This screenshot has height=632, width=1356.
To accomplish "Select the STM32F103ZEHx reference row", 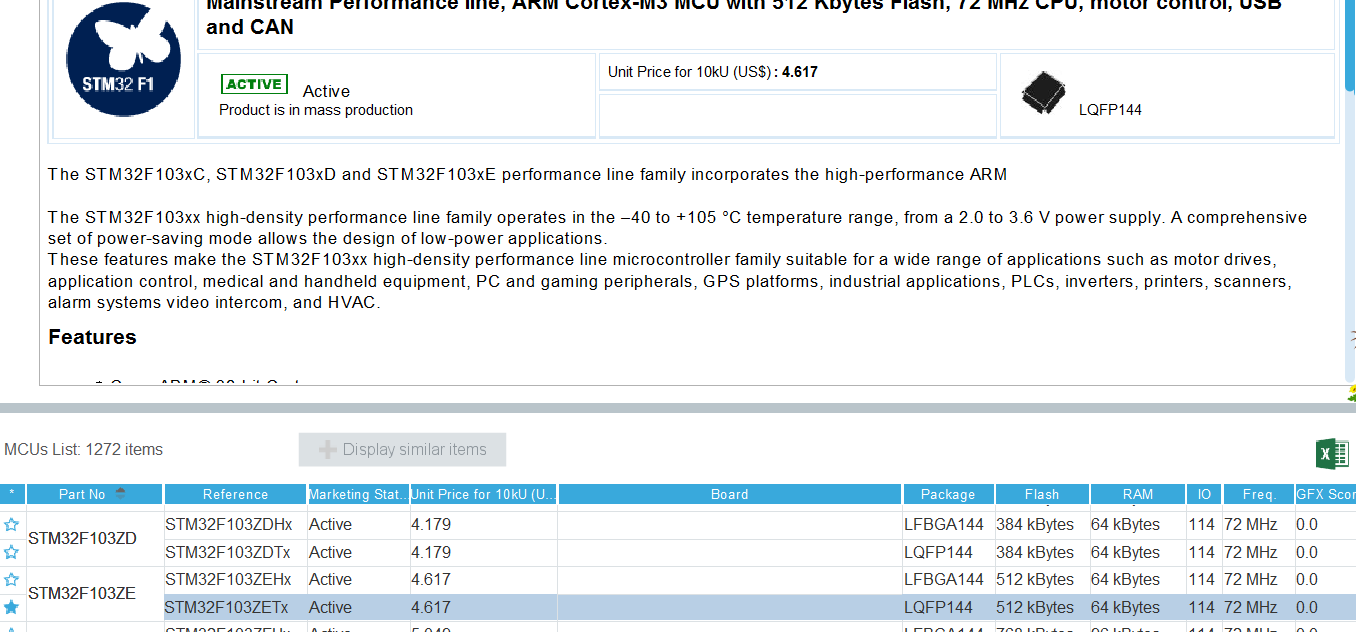I will pos(235,579).
